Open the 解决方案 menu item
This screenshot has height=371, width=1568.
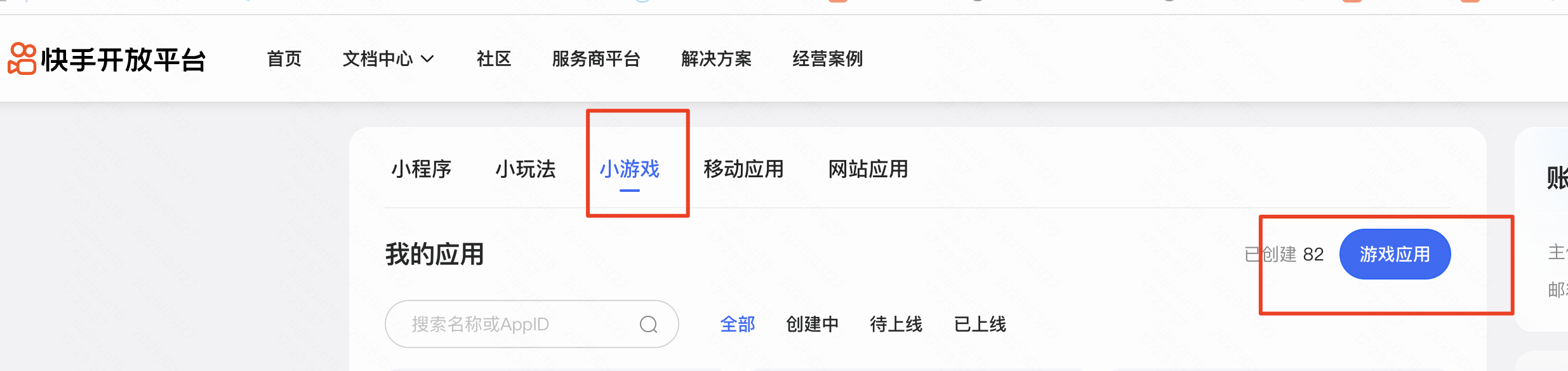[x=717, y=59]
